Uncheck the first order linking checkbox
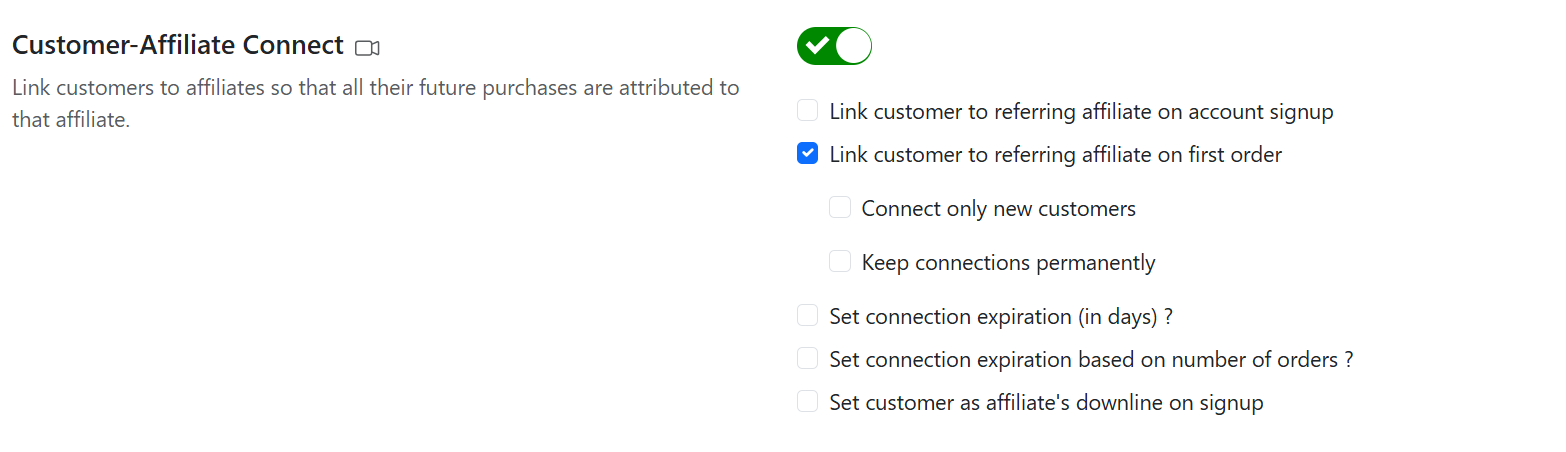 (x=807, y=154)
